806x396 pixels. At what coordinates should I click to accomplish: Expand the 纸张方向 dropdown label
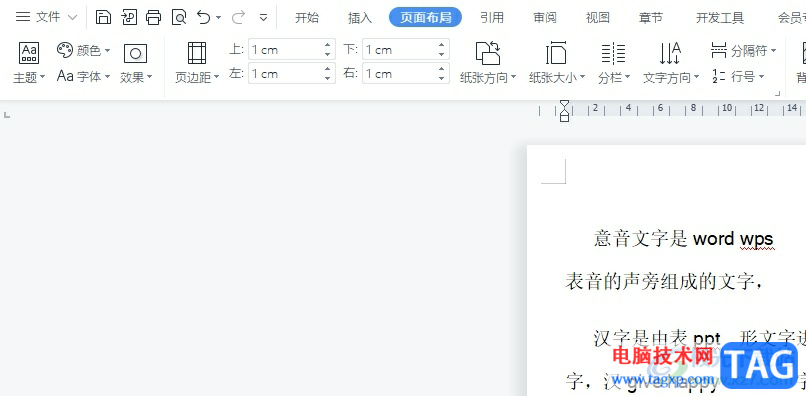point(488,78)
